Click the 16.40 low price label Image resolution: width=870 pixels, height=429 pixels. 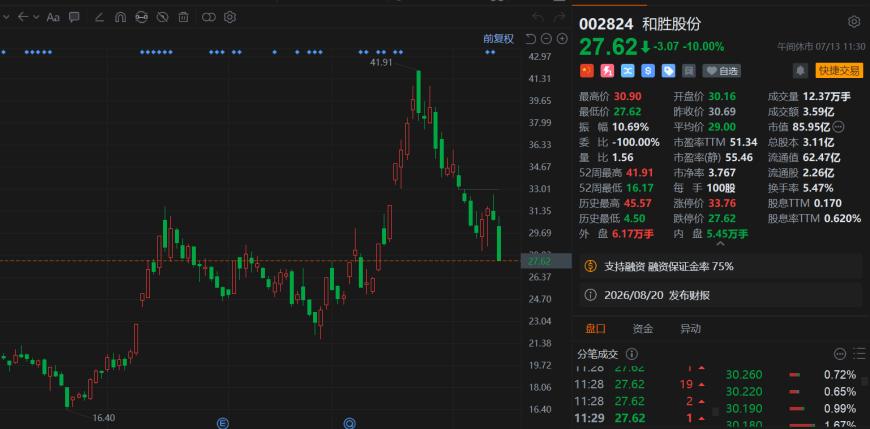[x=103, y=417]
